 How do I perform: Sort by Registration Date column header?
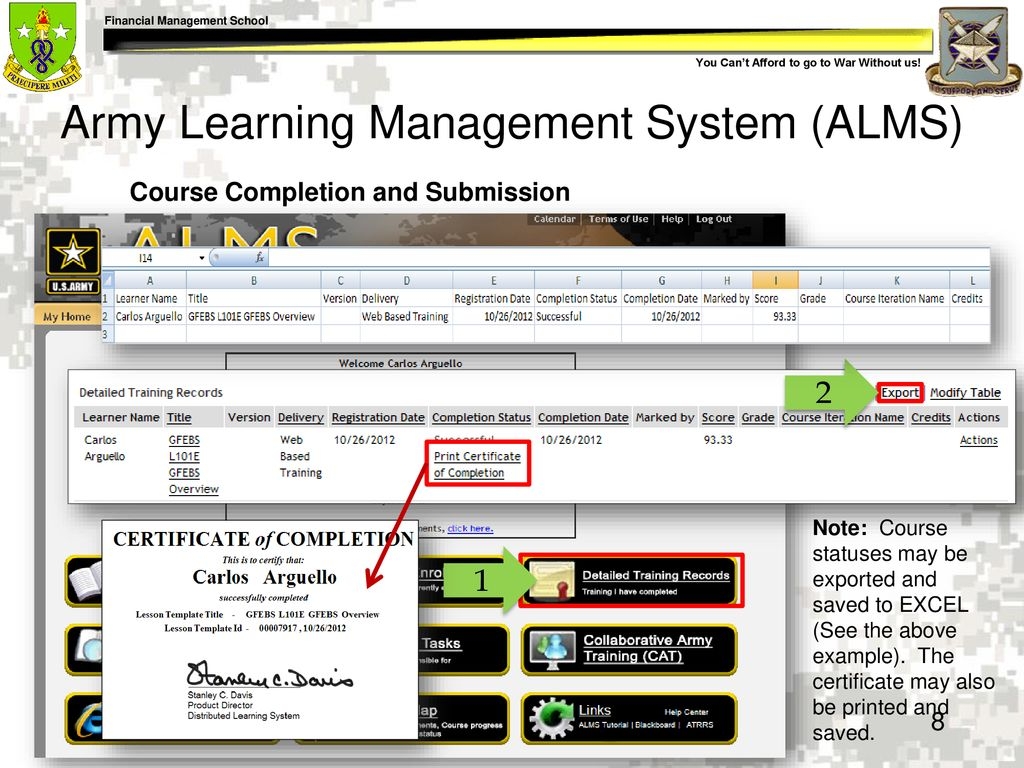[x=378, y=417]
